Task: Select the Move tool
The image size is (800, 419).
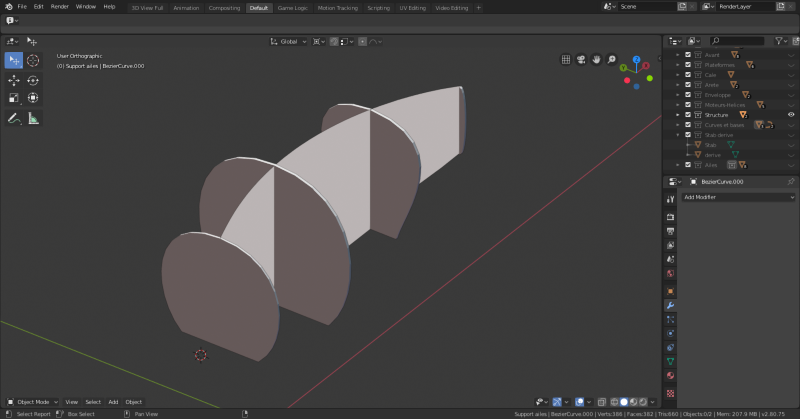Action: (x=14, y=80)
